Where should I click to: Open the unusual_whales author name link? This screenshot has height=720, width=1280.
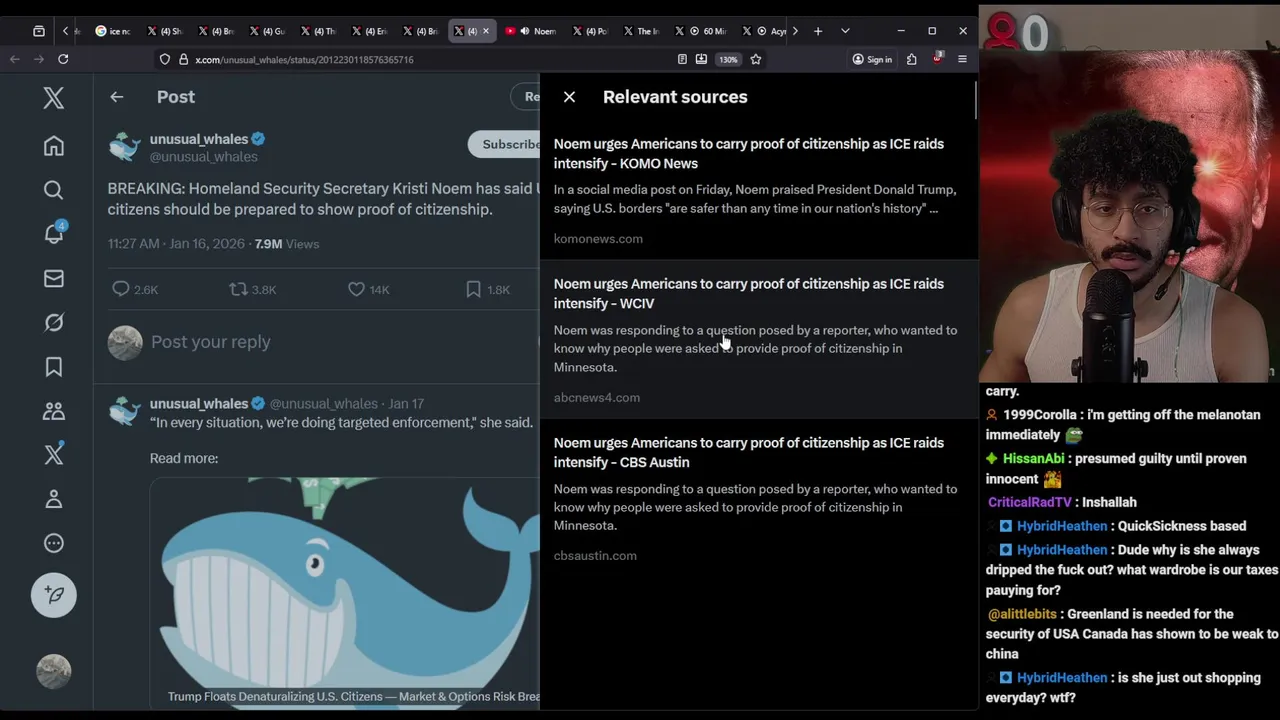click(x=199, y=139)
